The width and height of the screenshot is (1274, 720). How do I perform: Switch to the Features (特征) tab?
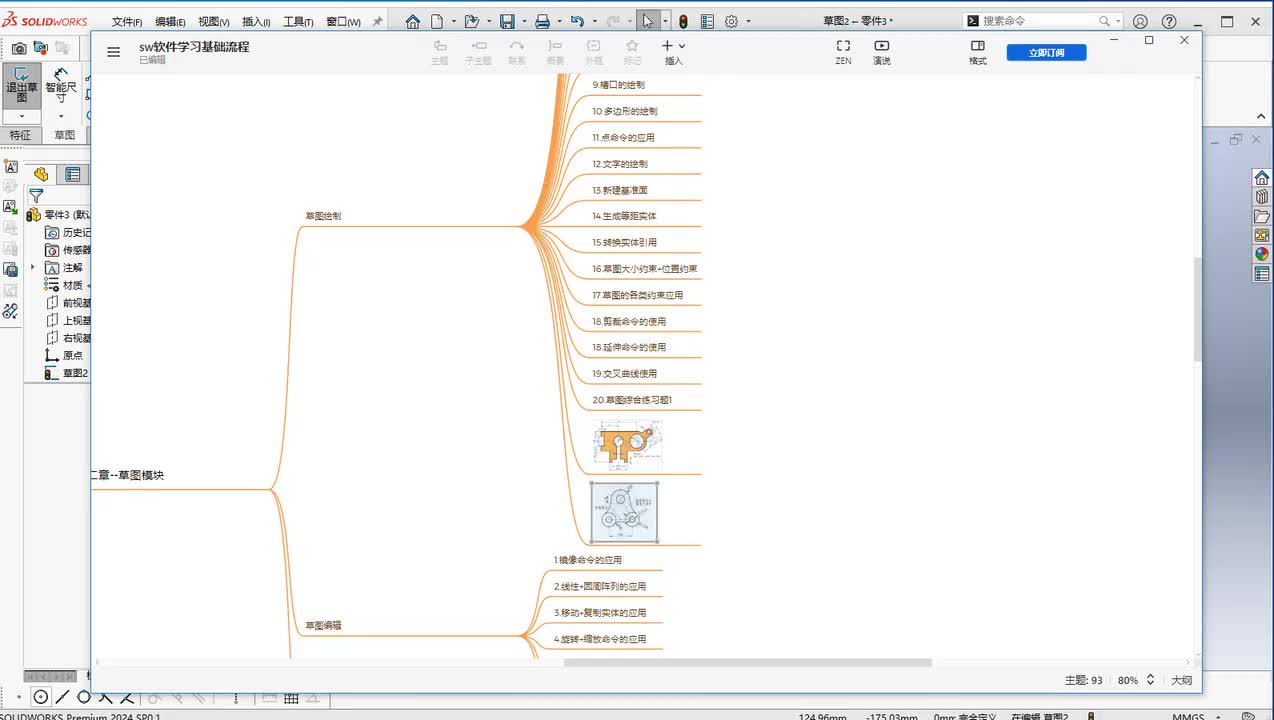click(20, 135)
